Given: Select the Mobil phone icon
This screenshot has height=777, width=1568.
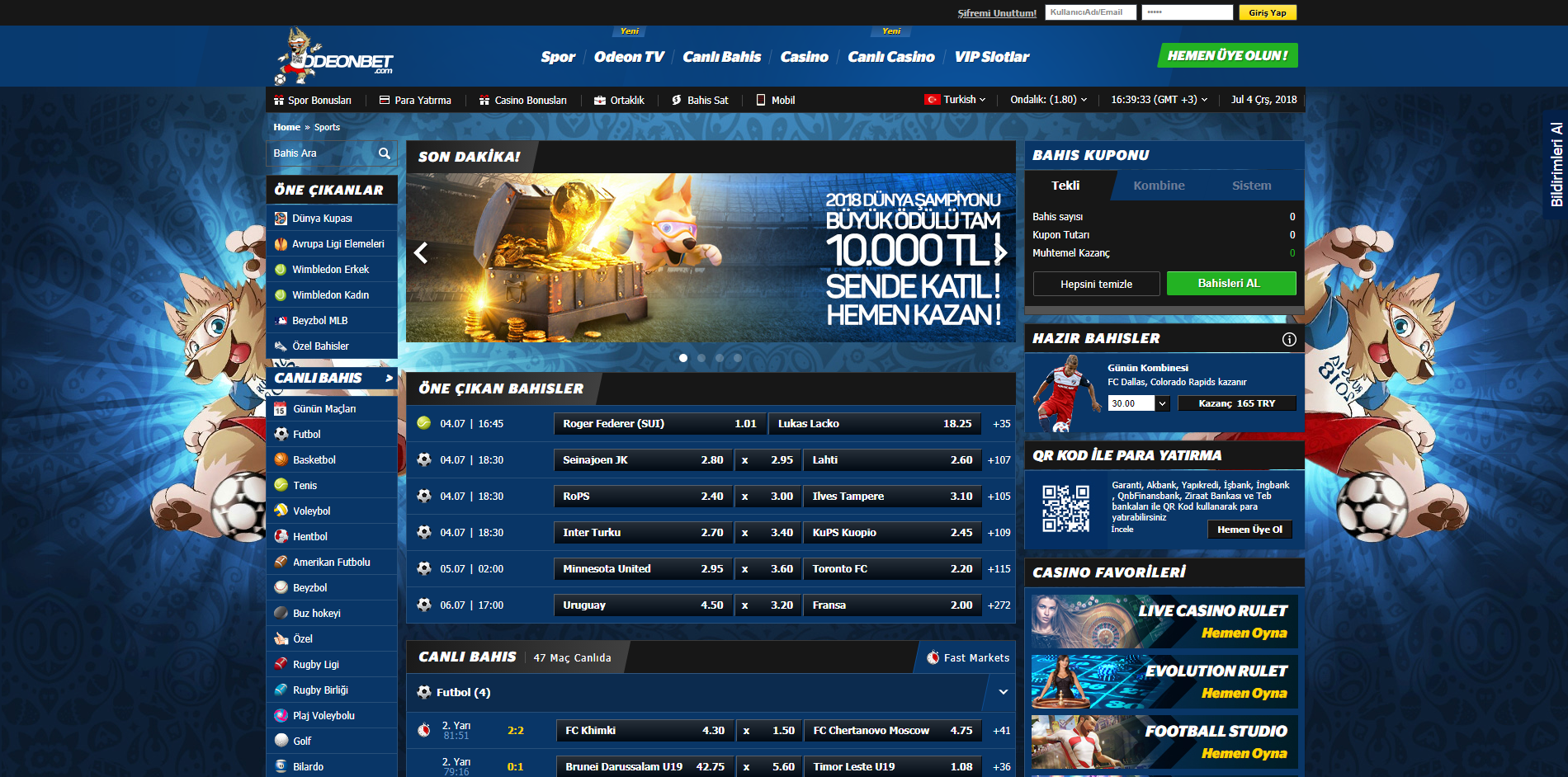Looking at the screenshot, I should [761, 100].
